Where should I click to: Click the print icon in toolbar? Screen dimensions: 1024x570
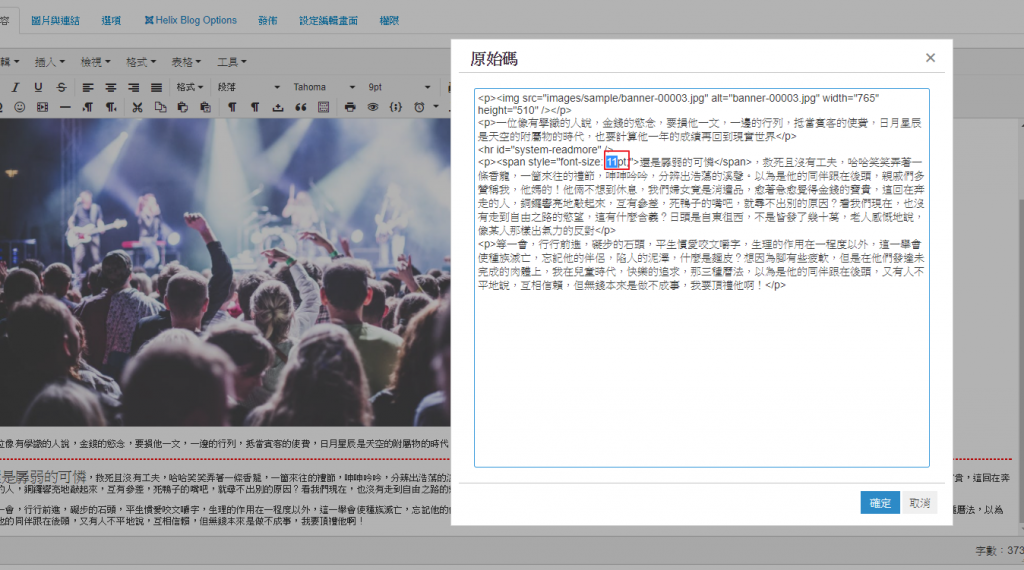click(350, 107)
